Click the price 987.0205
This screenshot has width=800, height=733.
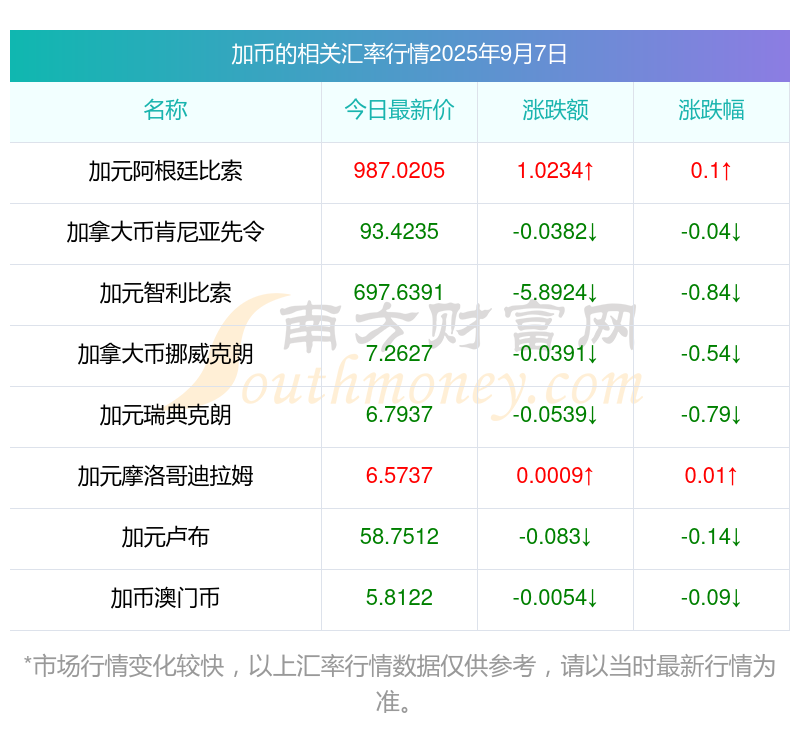click(399, 171)
